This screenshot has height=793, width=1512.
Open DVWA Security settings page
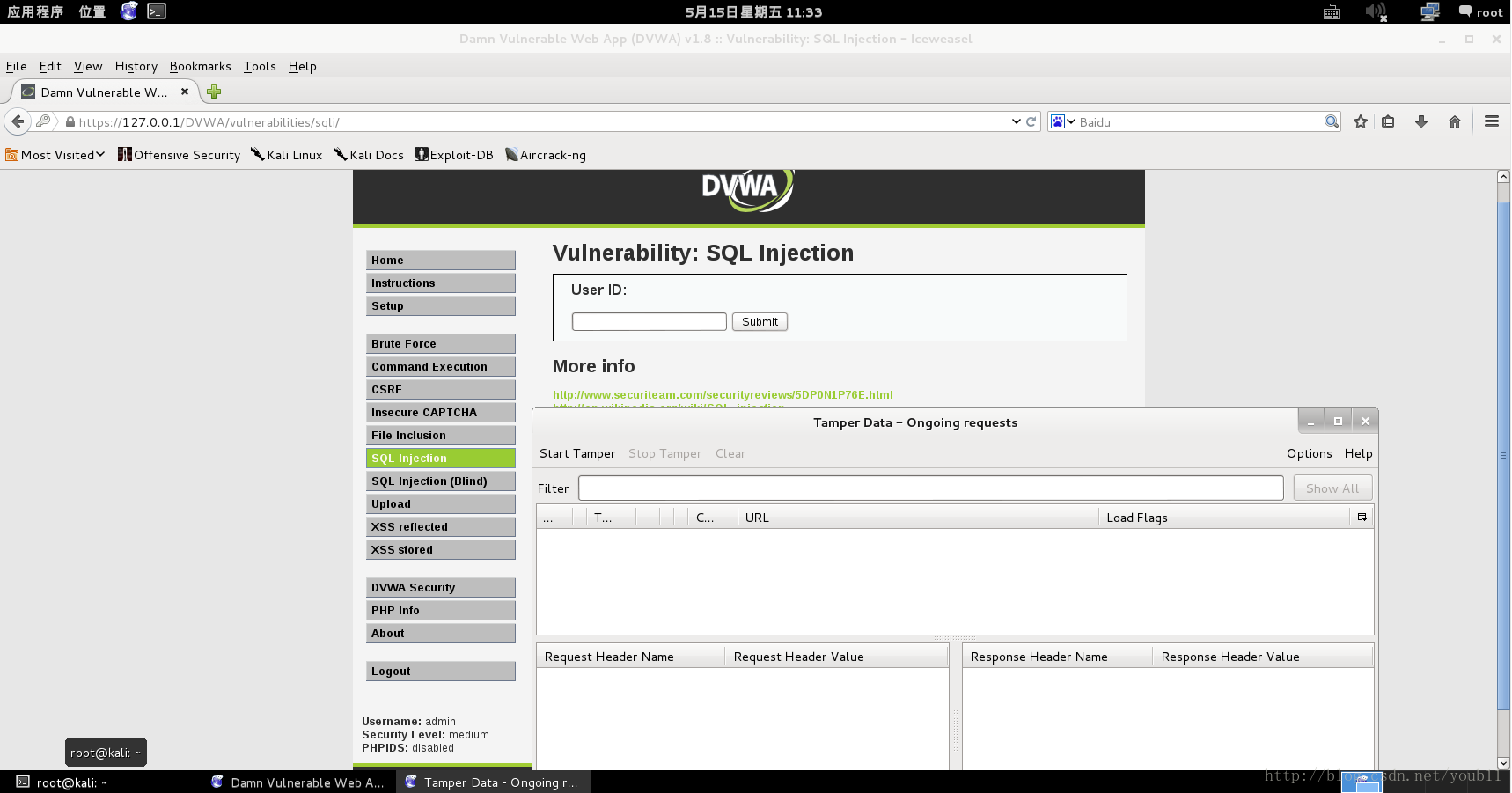point(441,587)
